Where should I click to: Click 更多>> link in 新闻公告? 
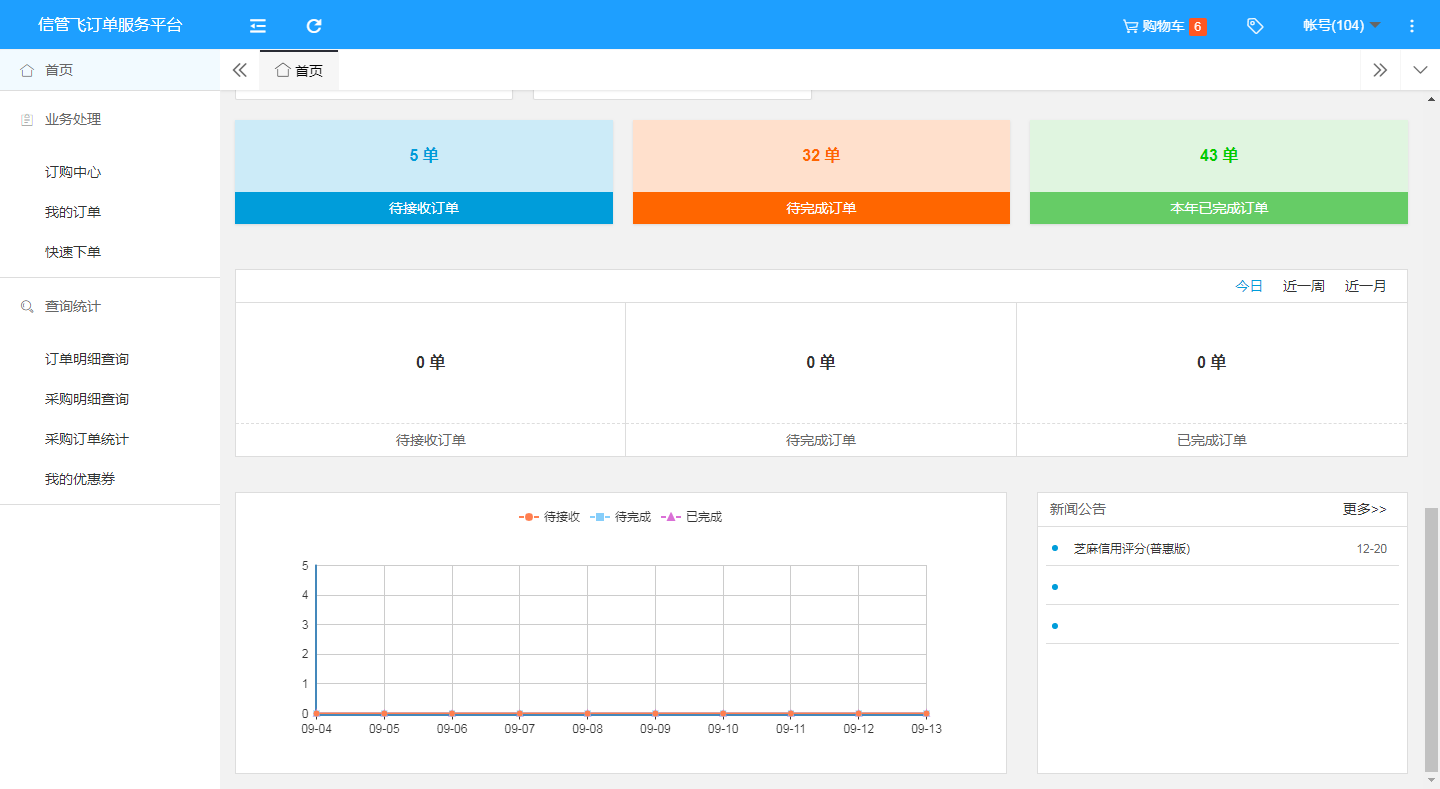pos(1364,509)
